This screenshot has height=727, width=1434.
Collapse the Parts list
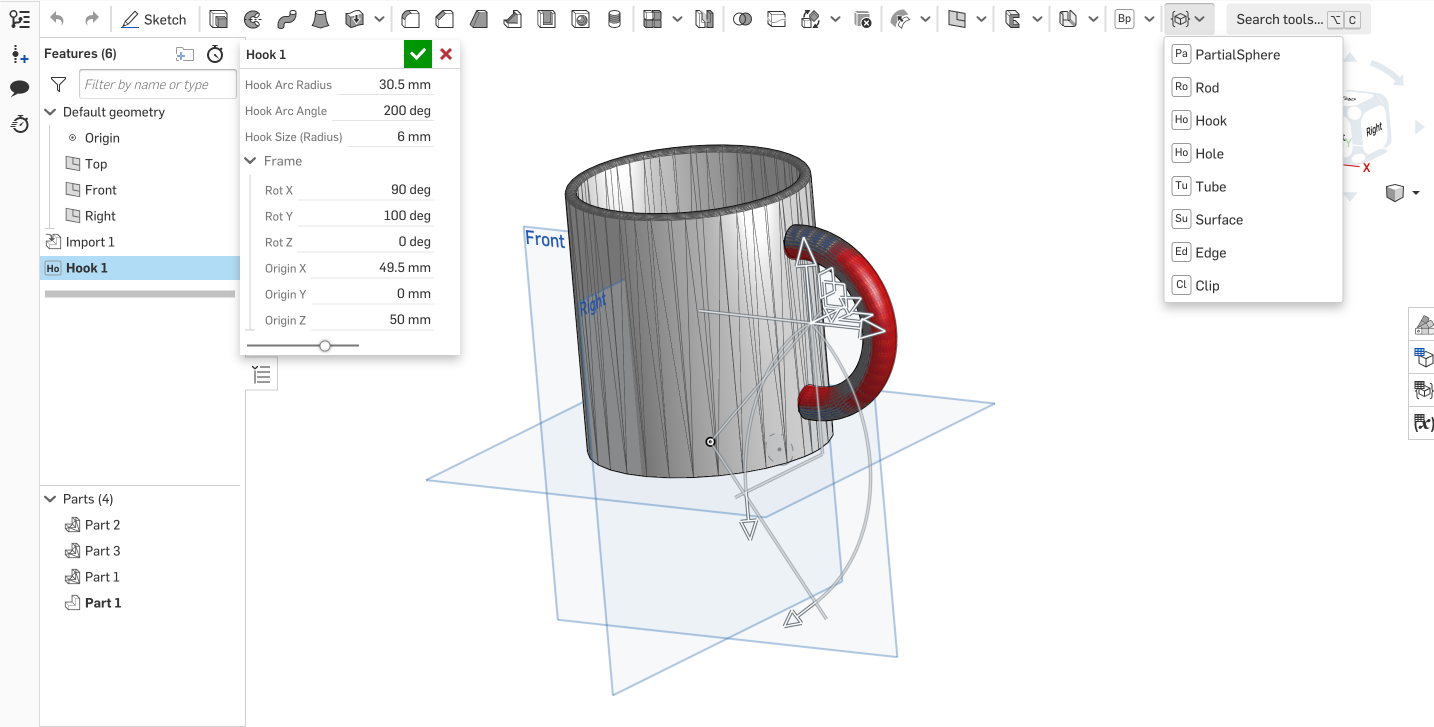point(50,499)
